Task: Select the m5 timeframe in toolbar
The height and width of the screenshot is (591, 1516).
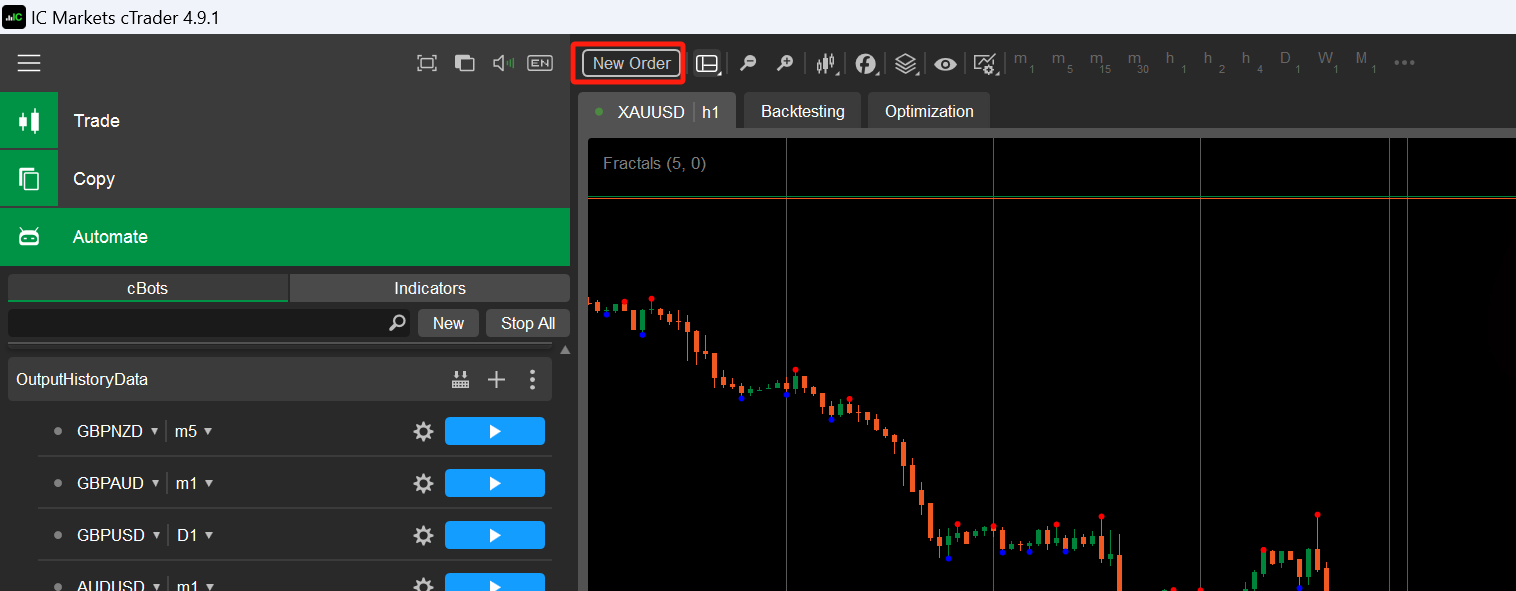Action: [x=1062, y=62]
